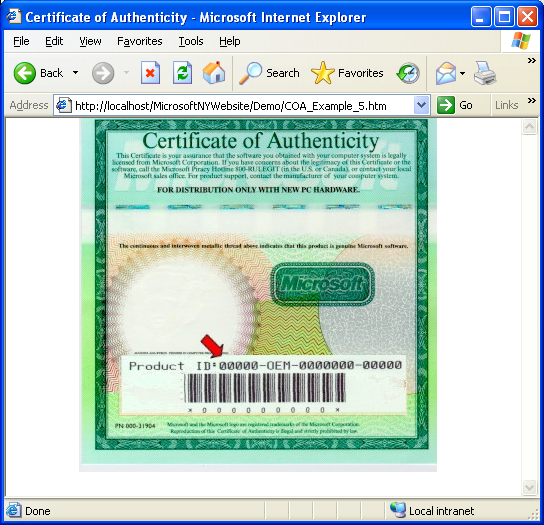Open the History icon with green arrow
The width and height of the screenshot is (544, 525).
tap(408, 73)
